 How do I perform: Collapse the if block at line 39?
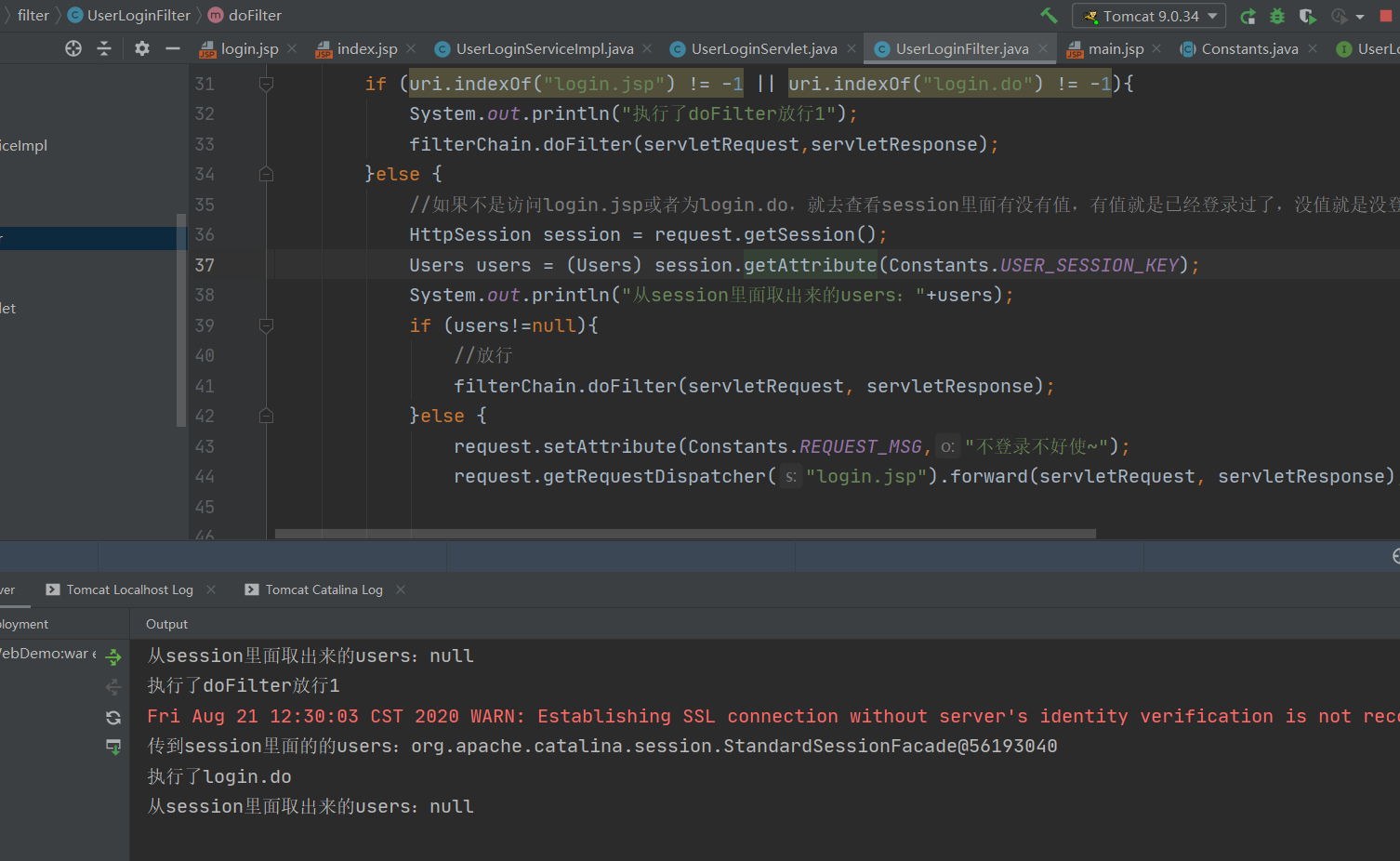[x=266, y=325]
